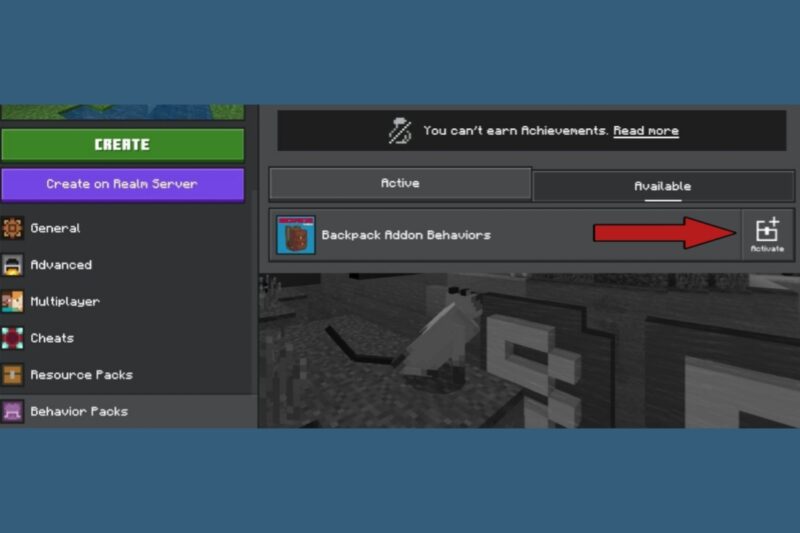Activate the Backpack Addon Behaviors pack
This screenshot has width=800, height=533.
767,235
